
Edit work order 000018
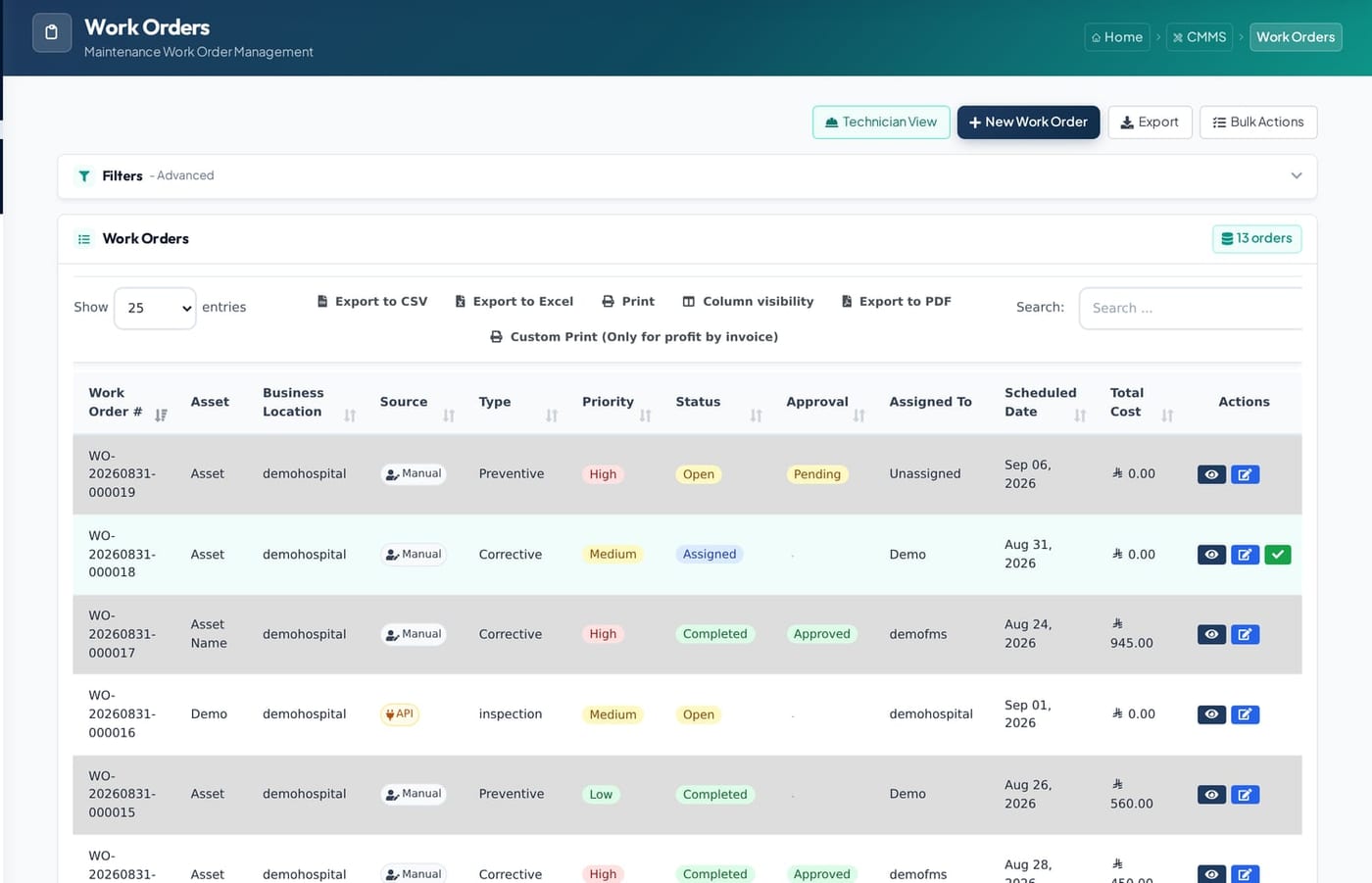[x=1245, y=555]
